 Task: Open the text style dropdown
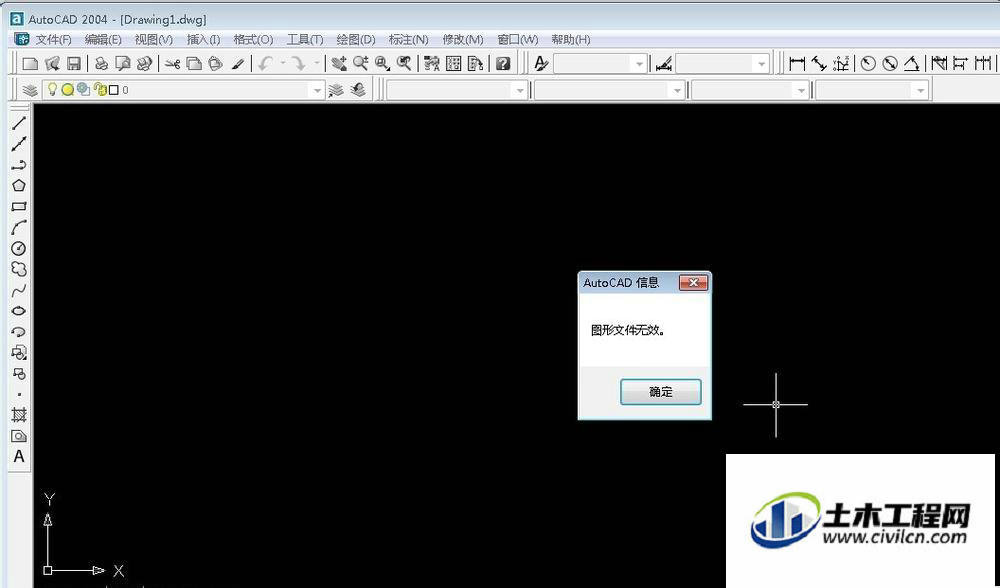639,64
